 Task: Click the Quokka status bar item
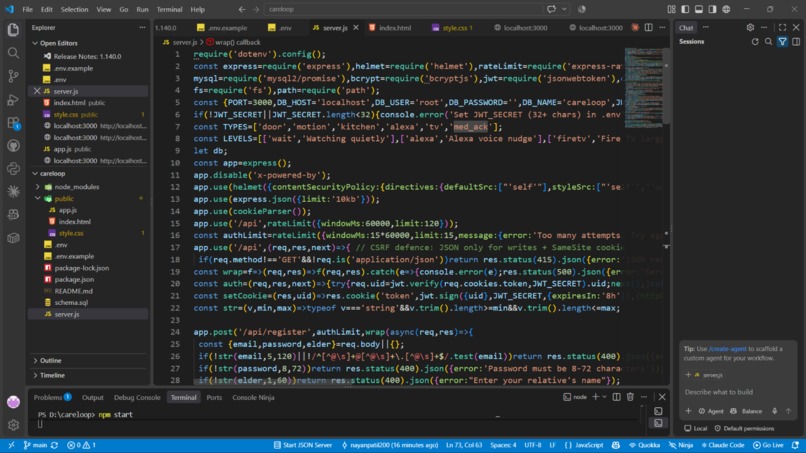(x=645, y=445)
